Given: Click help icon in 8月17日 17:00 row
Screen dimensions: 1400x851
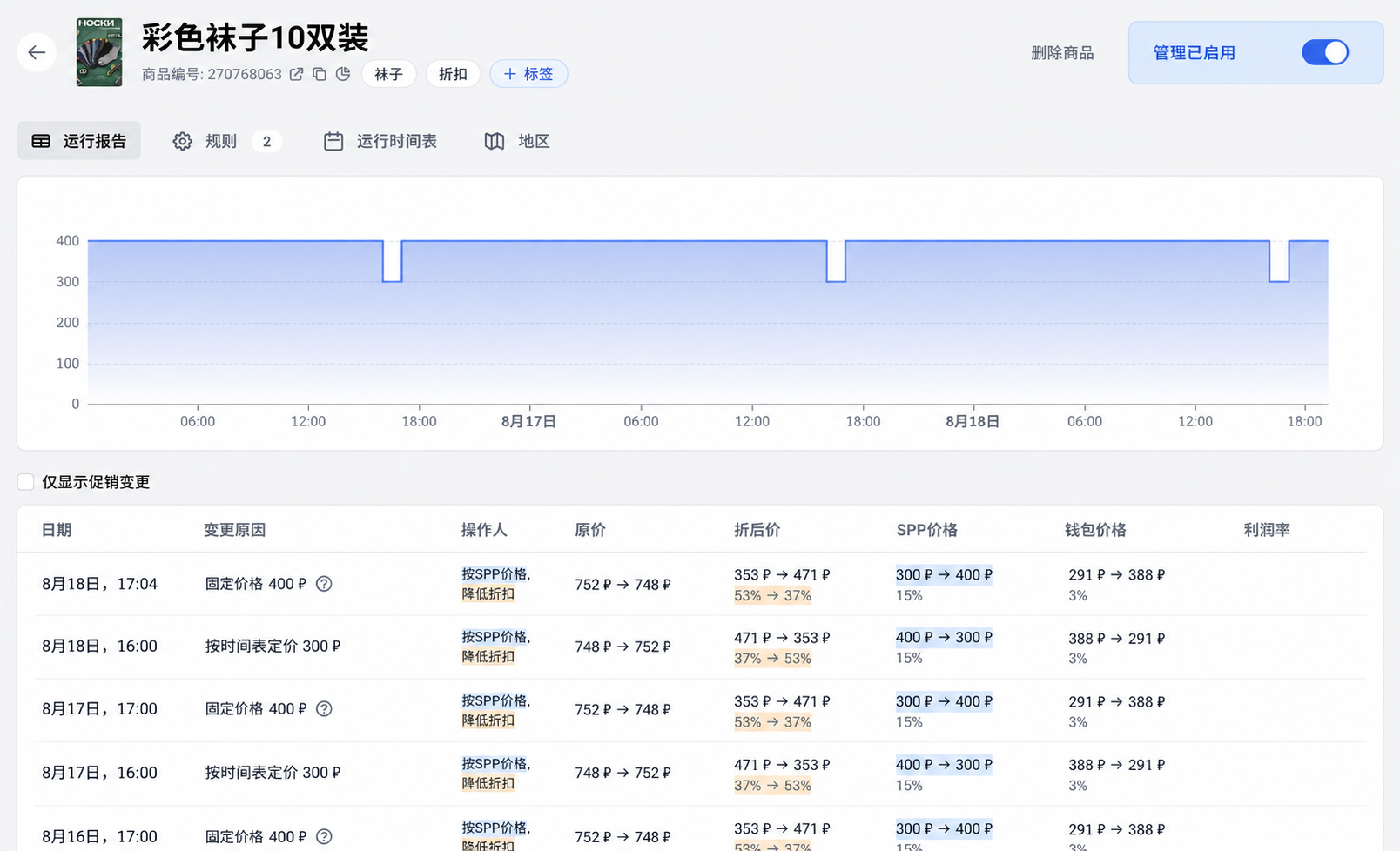Looking at the screenshot, I should click(x=324, y=709).
